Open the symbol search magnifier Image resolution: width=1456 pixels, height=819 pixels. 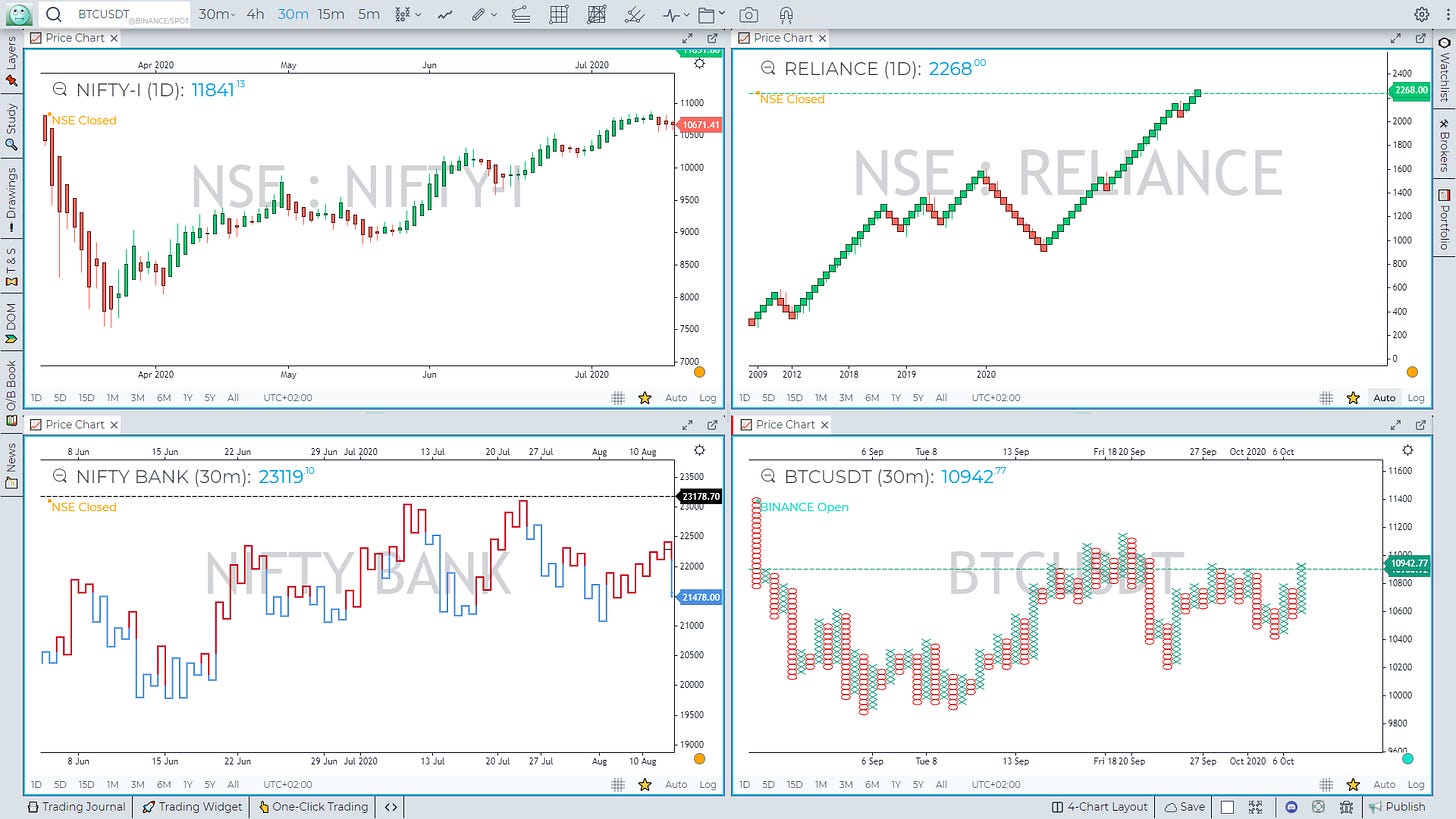[x=54, y=14]
